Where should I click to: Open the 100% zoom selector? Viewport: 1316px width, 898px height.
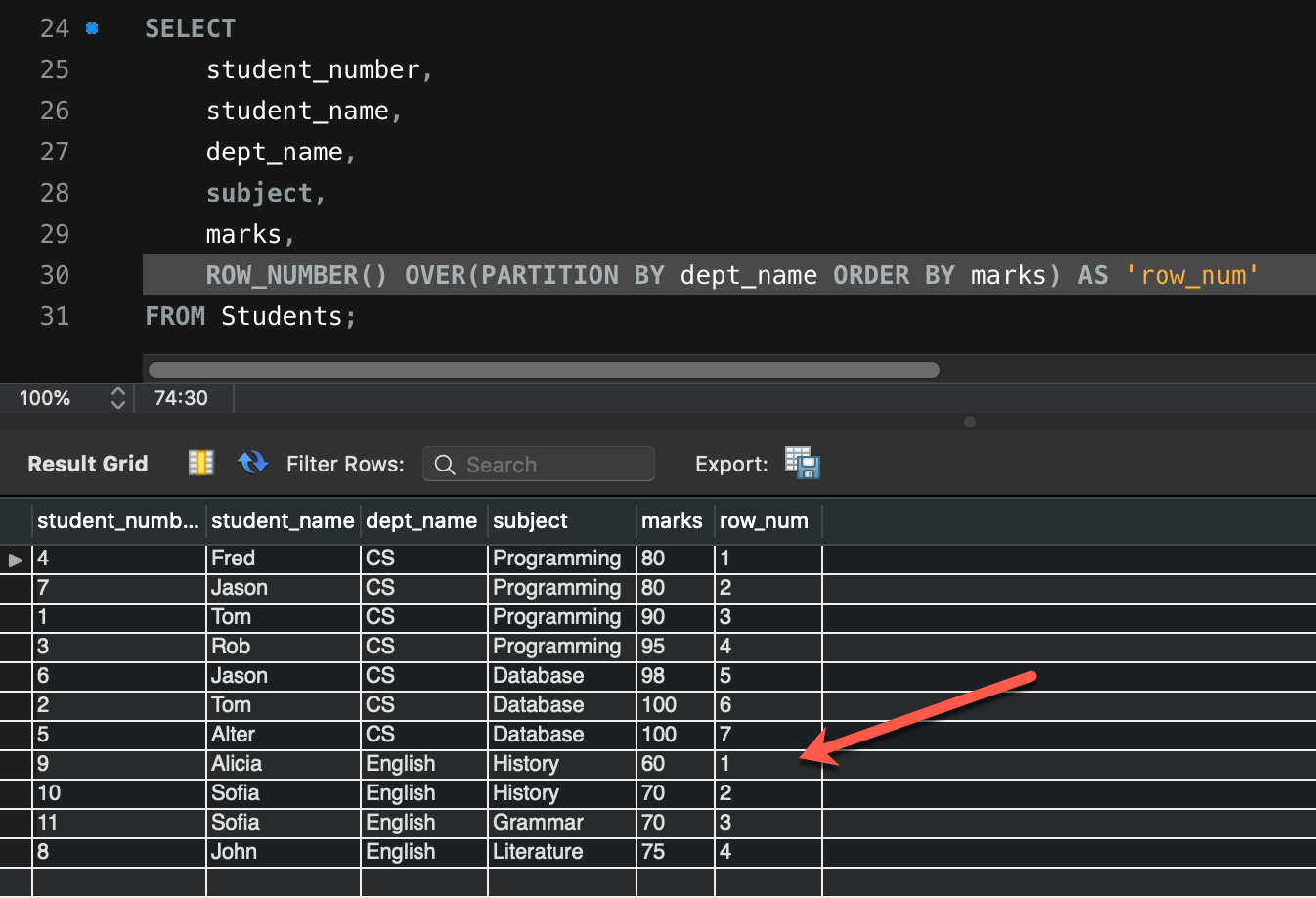(x=44, y=398)
